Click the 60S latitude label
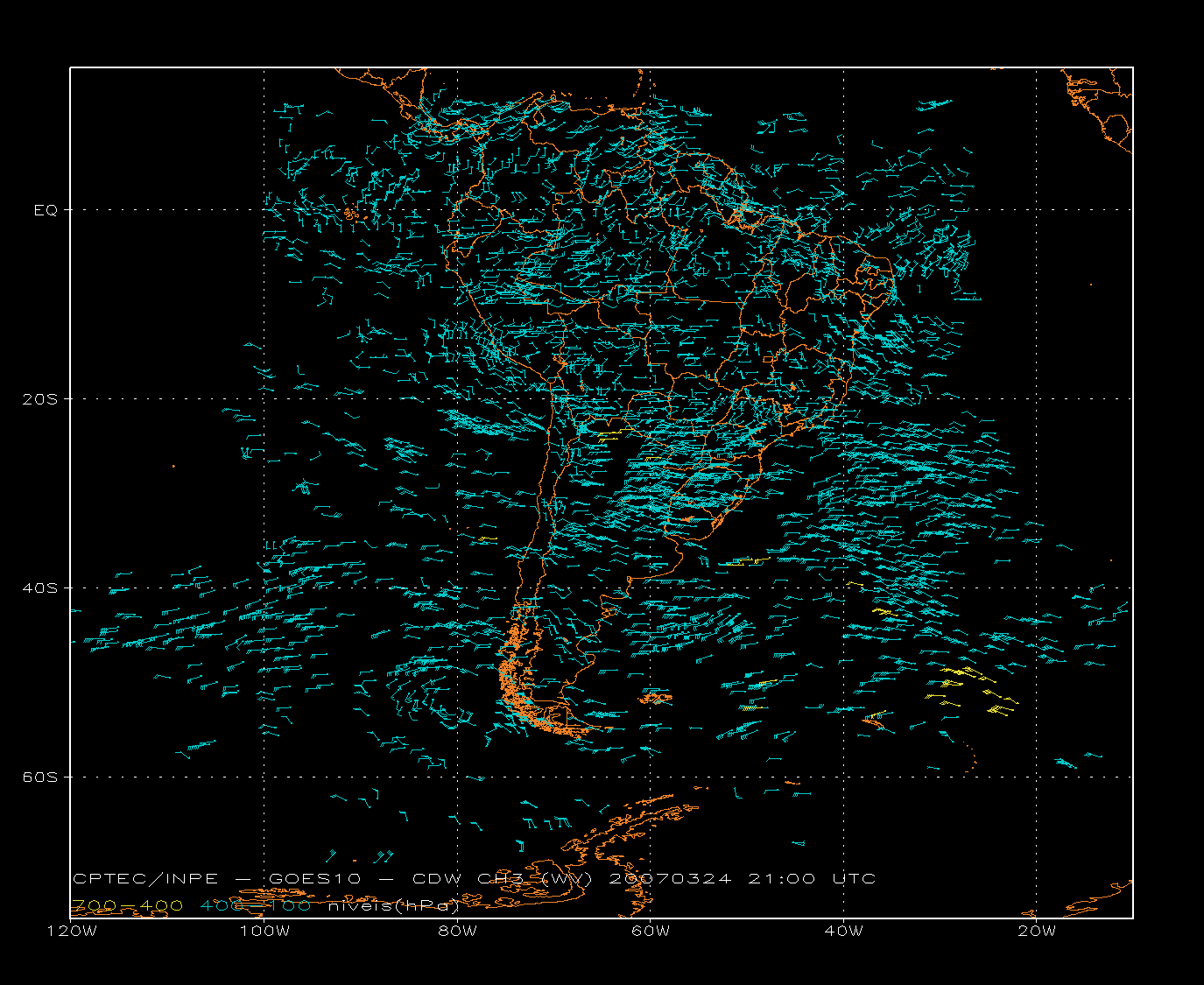Image resolution: width=1204 pixels, height=985 pixels. 39,777
